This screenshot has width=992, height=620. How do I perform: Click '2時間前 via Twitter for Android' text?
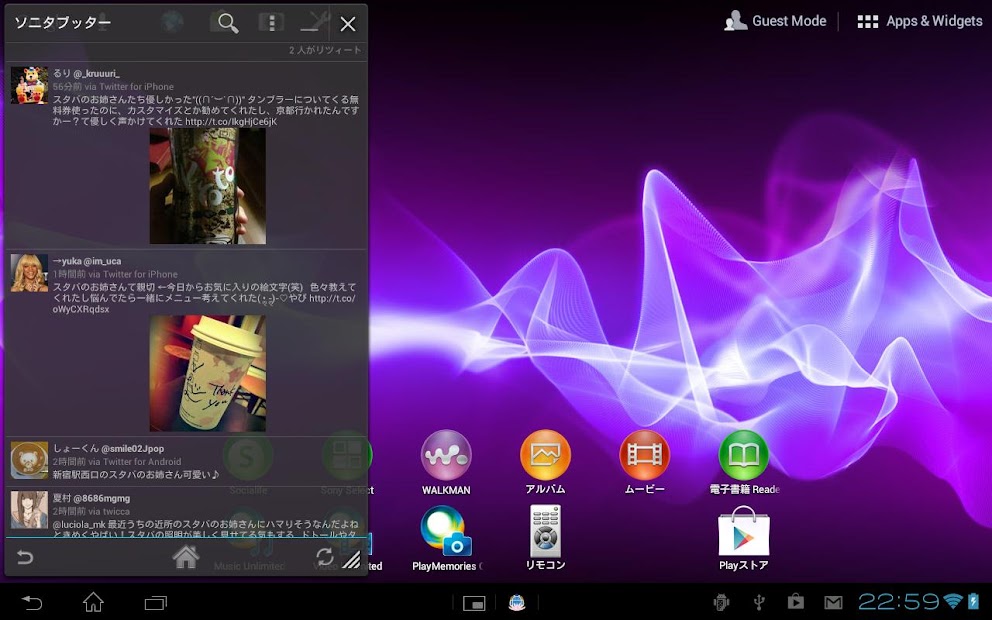point(117,462)
